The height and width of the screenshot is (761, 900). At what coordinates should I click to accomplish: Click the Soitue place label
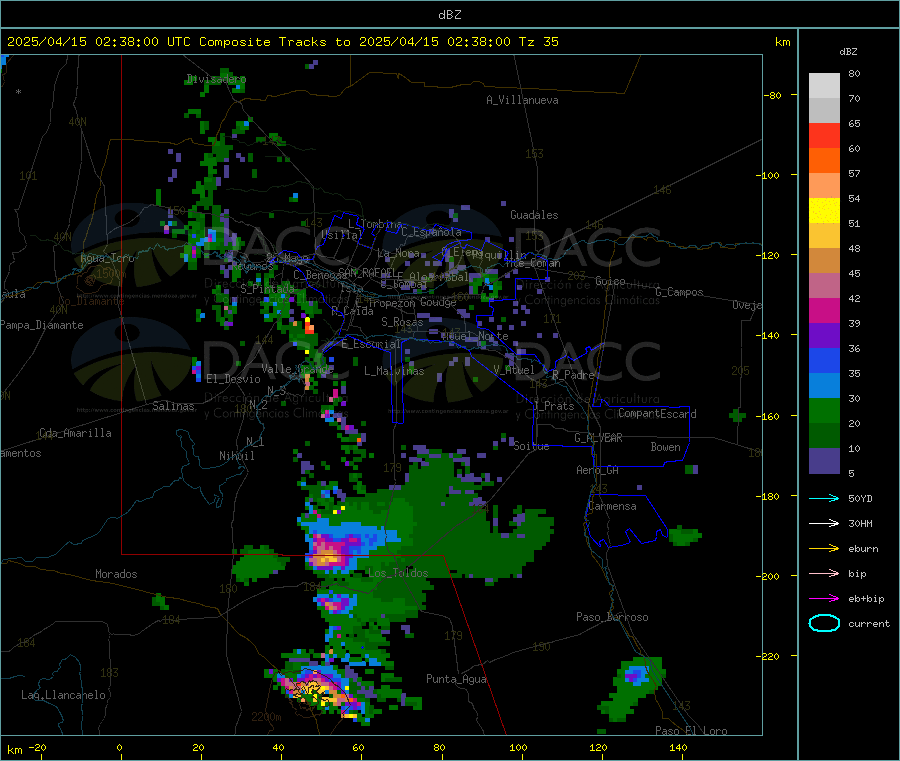click(x=531, y=446)
